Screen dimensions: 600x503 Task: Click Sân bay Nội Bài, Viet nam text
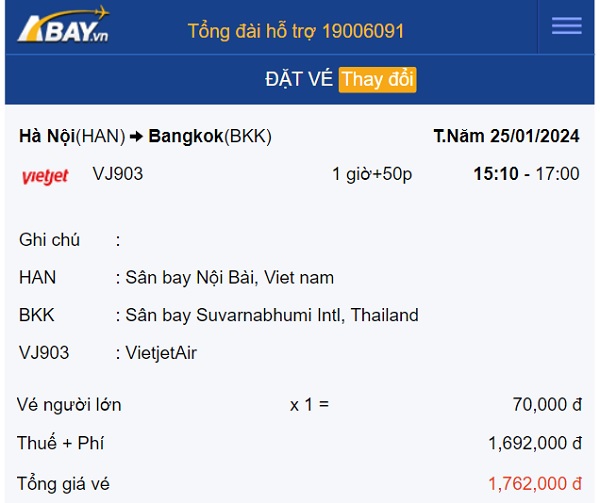click(230, 277)
